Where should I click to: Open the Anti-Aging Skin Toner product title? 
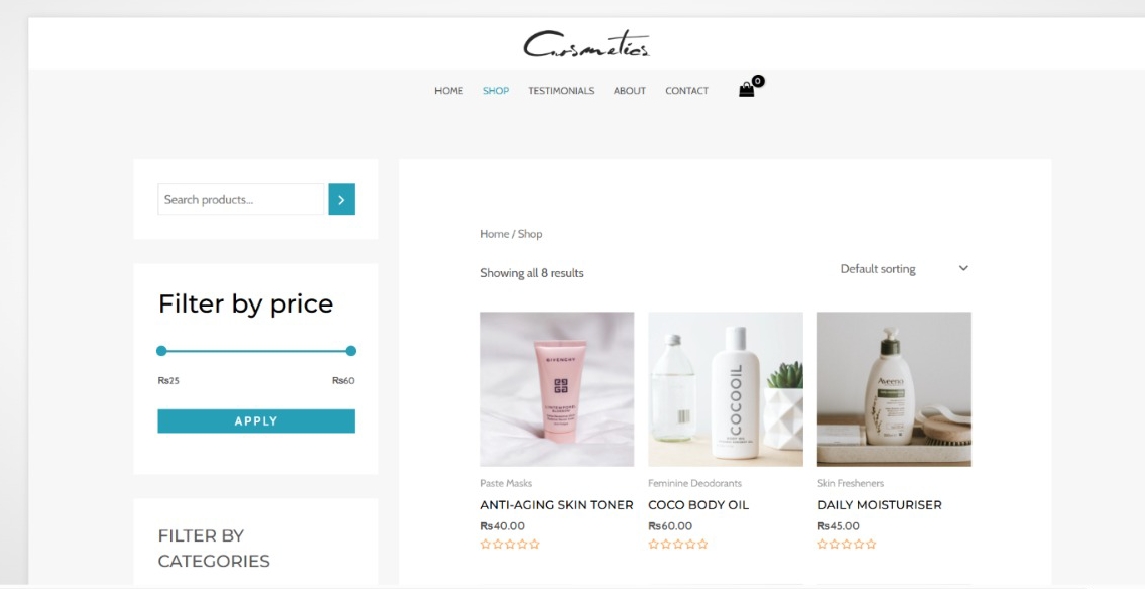click(x=556, y=505)
